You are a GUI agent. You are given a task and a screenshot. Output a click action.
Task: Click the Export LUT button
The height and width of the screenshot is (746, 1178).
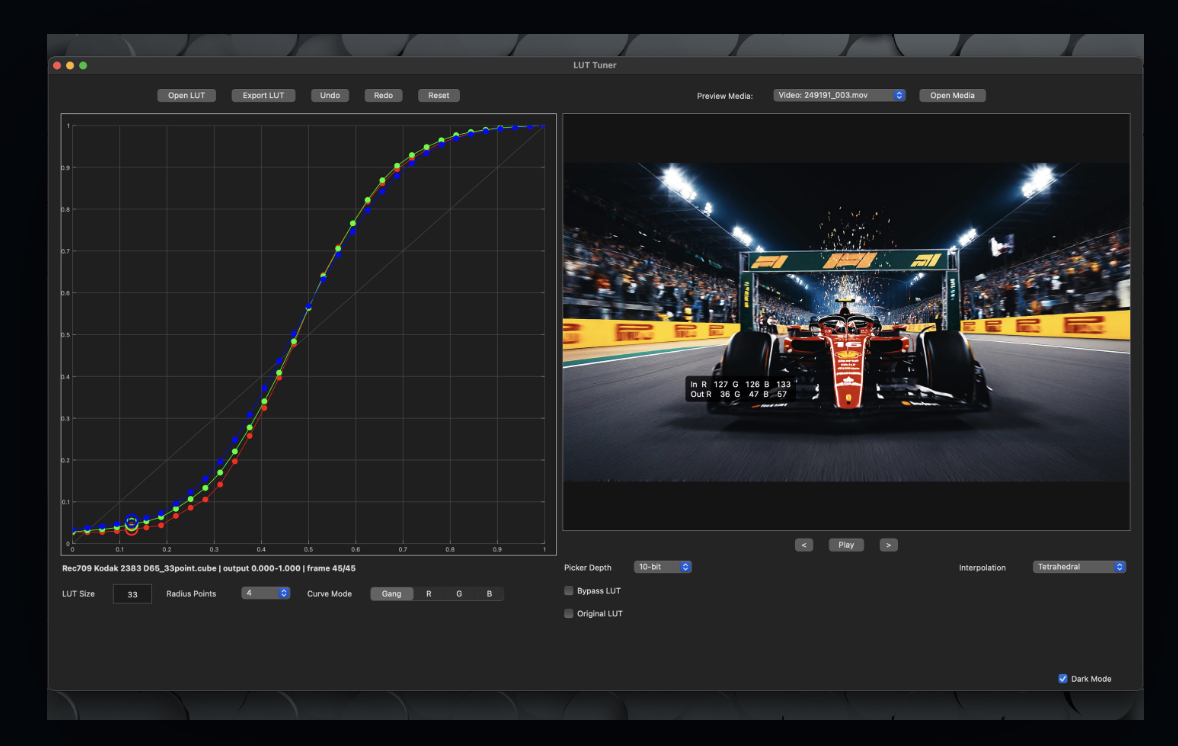[x=263, y=95]
